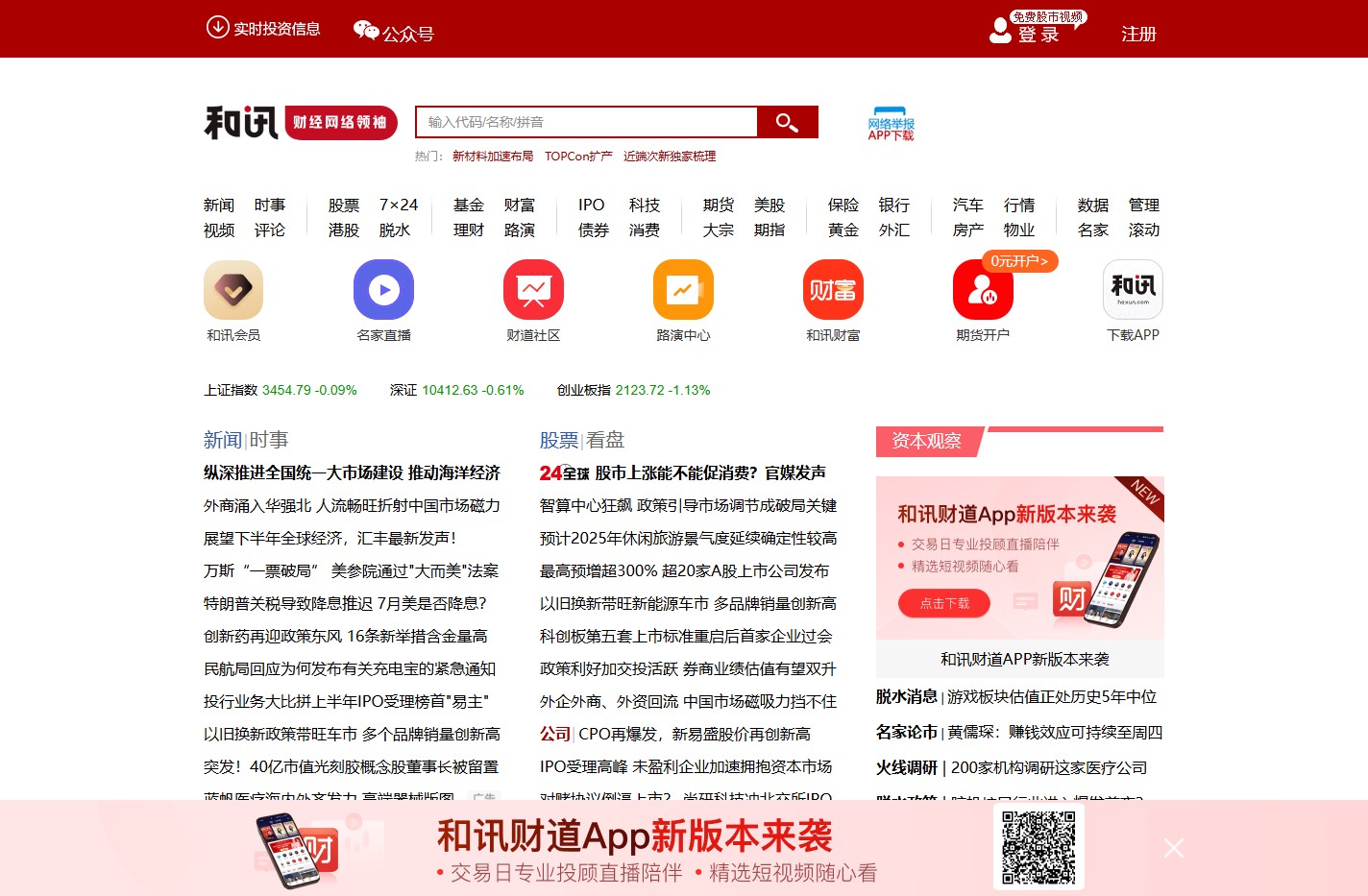Select the 股票 section tab
Screen dimensions: 1368x896
[558, 440]
